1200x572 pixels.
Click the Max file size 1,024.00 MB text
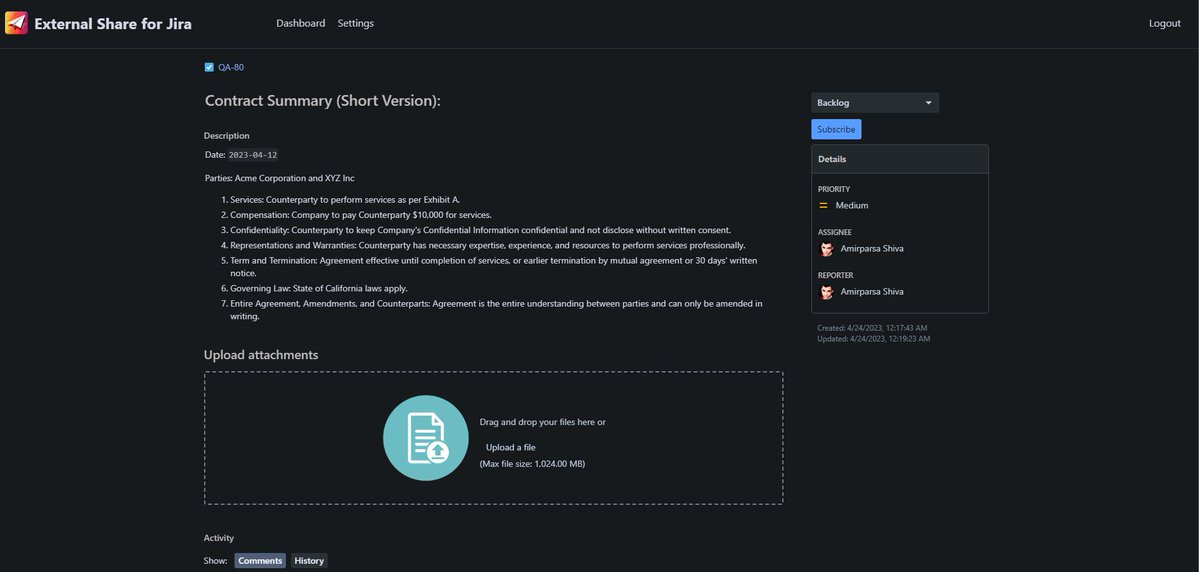tap(533, 464)
